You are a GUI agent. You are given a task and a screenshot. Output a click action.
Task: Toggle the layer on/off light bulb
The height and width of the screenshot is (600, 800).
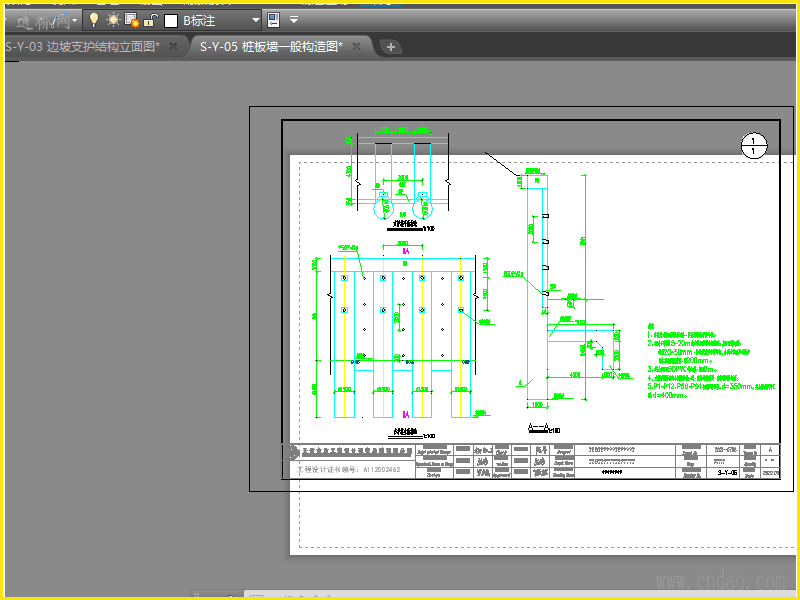point(94,20)
